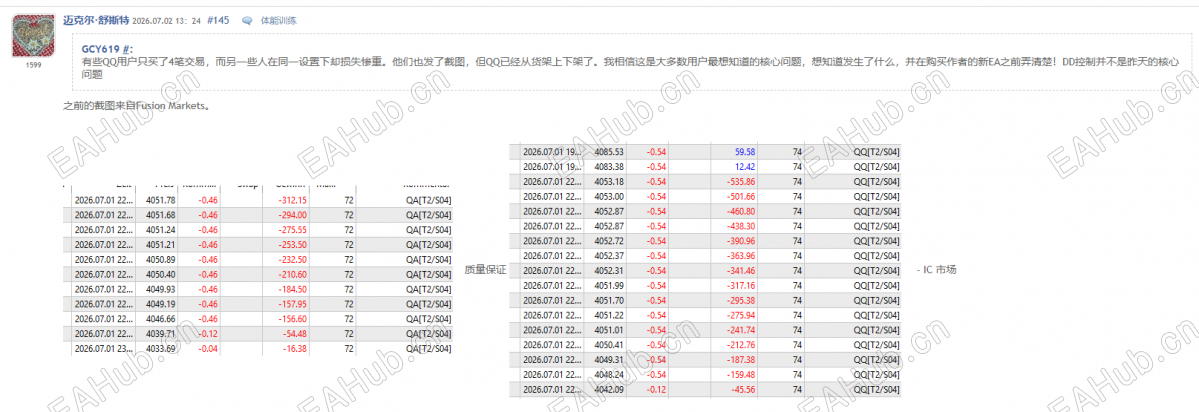The height and width of the screenshot is (412, 1199).
Task: Select loss value -294.00
Action: [291, 215]
